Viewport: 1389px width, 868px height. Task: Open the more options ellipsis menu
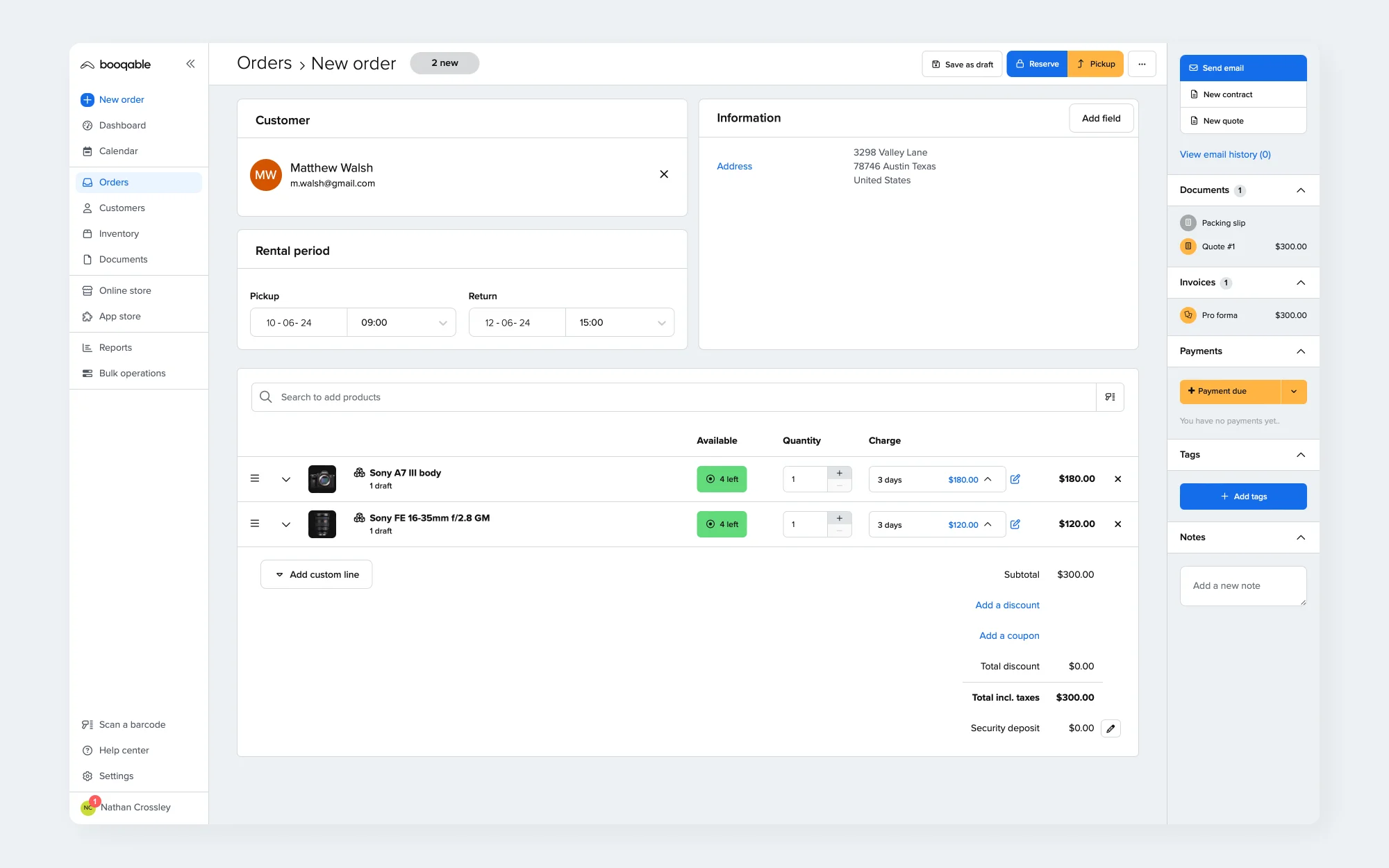(1142, 64)
